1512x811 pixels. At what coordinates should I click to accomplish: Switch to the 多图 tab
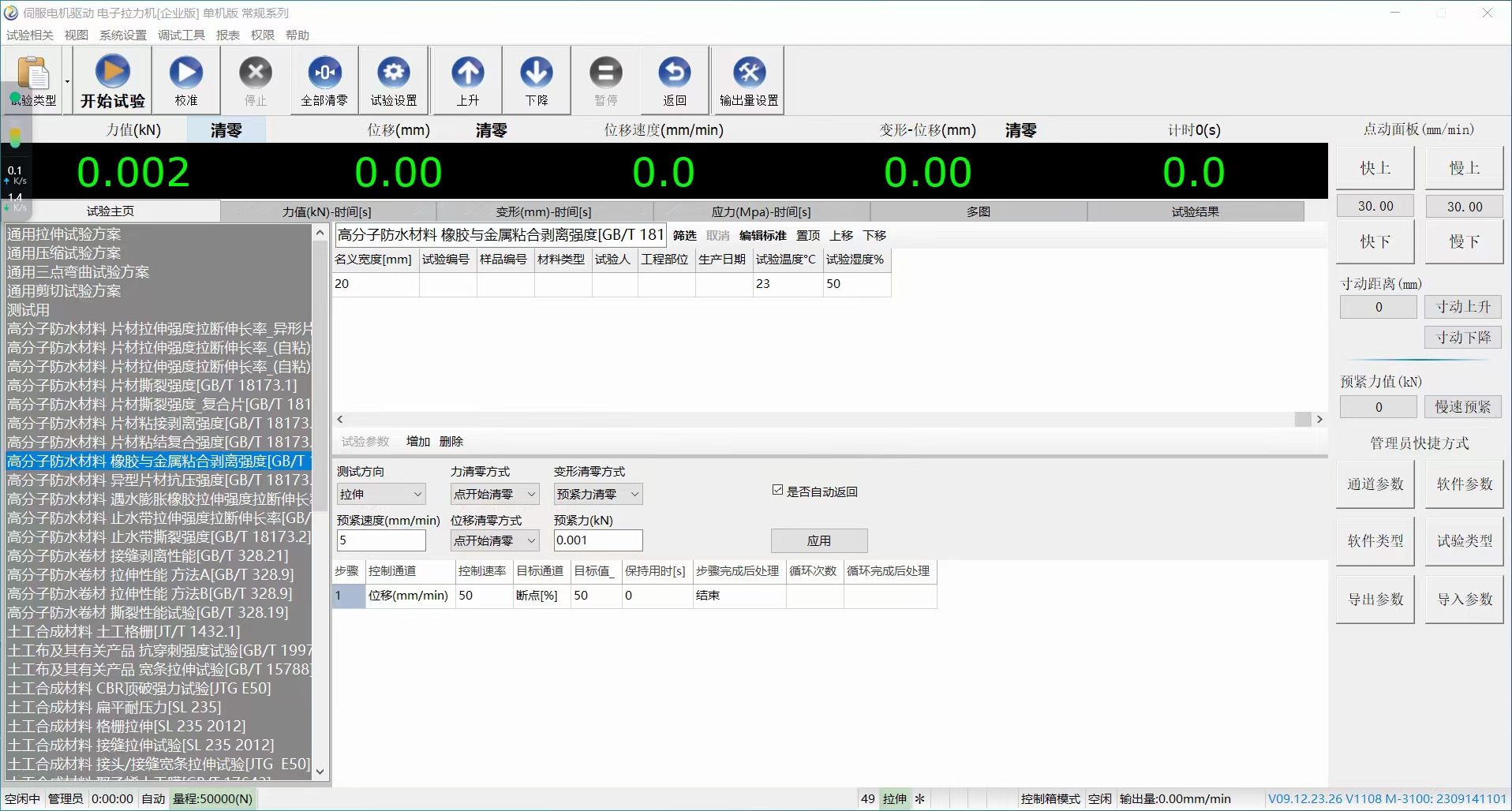point(978,211)
